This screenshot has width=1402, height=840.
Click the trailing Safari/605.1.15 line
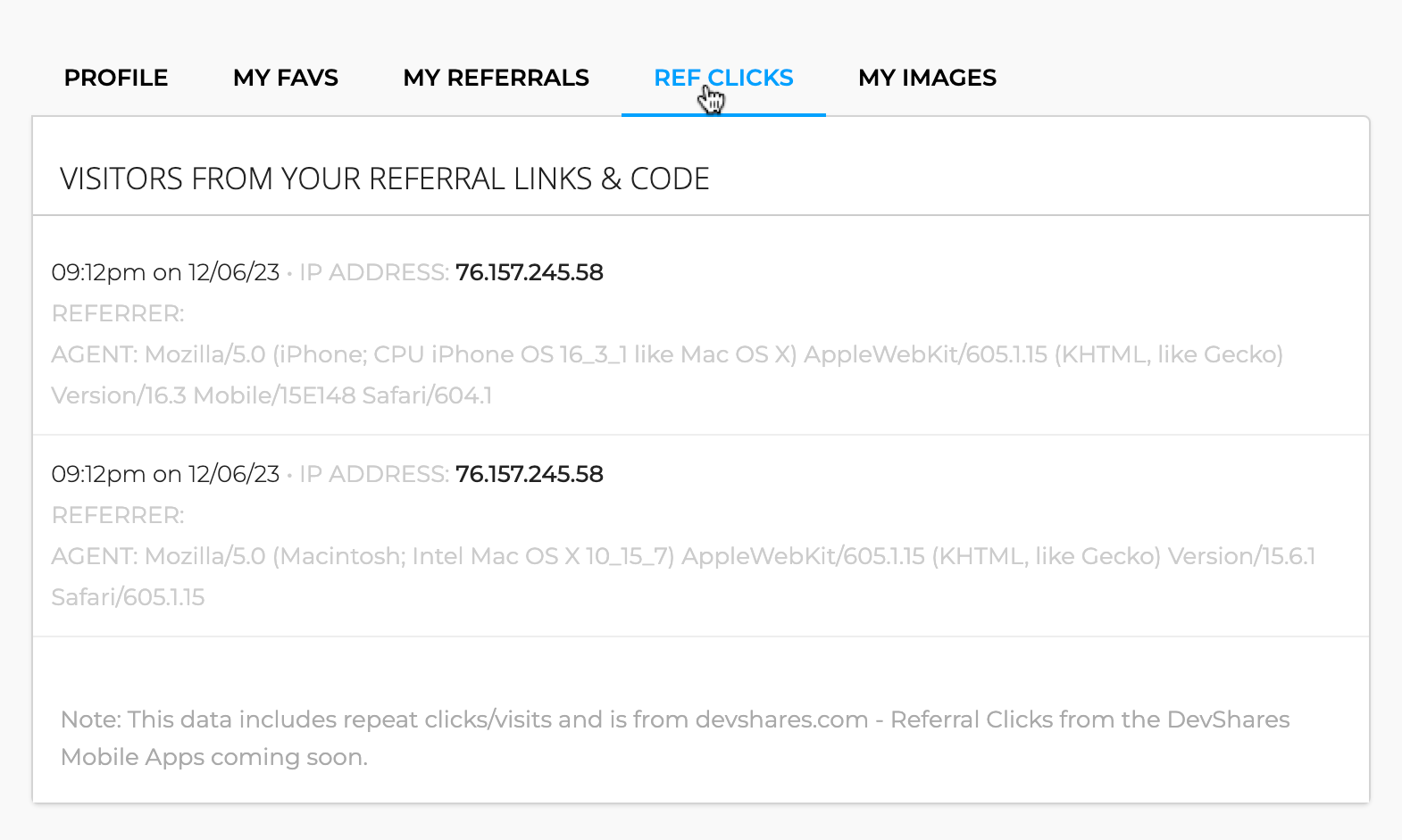click(x=128, y=597)
